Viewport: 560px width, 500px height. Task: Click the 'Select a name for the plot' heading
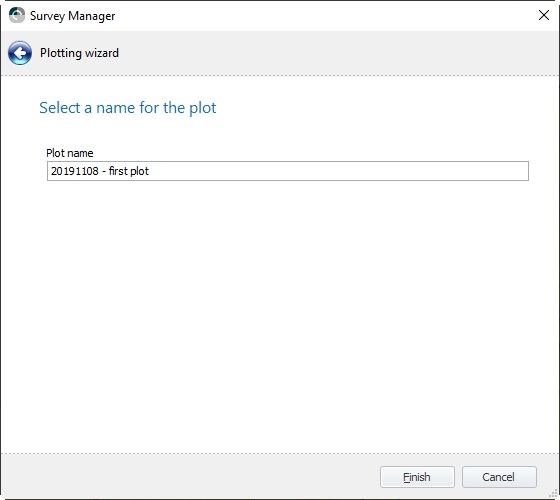[128, 108]
